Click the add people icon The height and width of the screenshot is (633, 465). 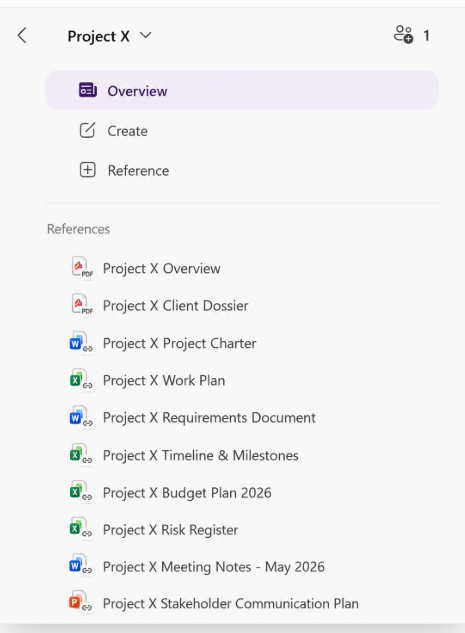tap(403, 34)
